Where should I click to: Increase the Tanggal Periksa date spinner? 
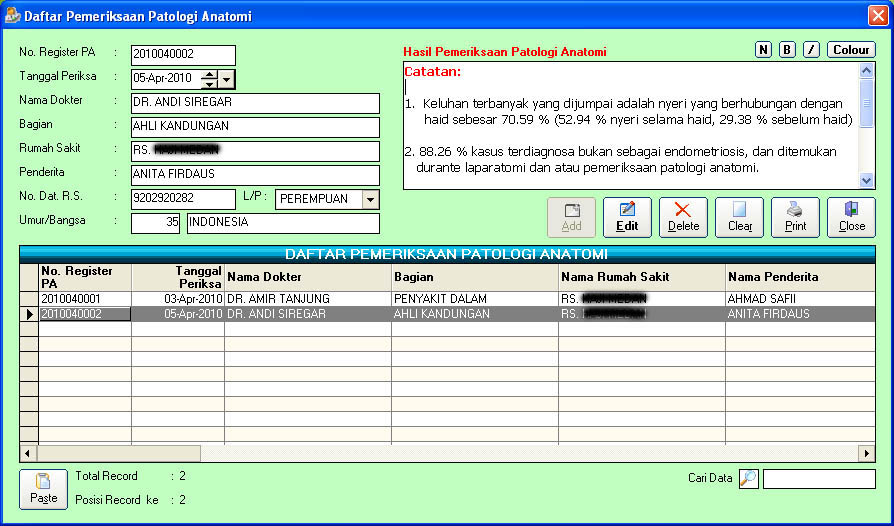click(208, 74)
